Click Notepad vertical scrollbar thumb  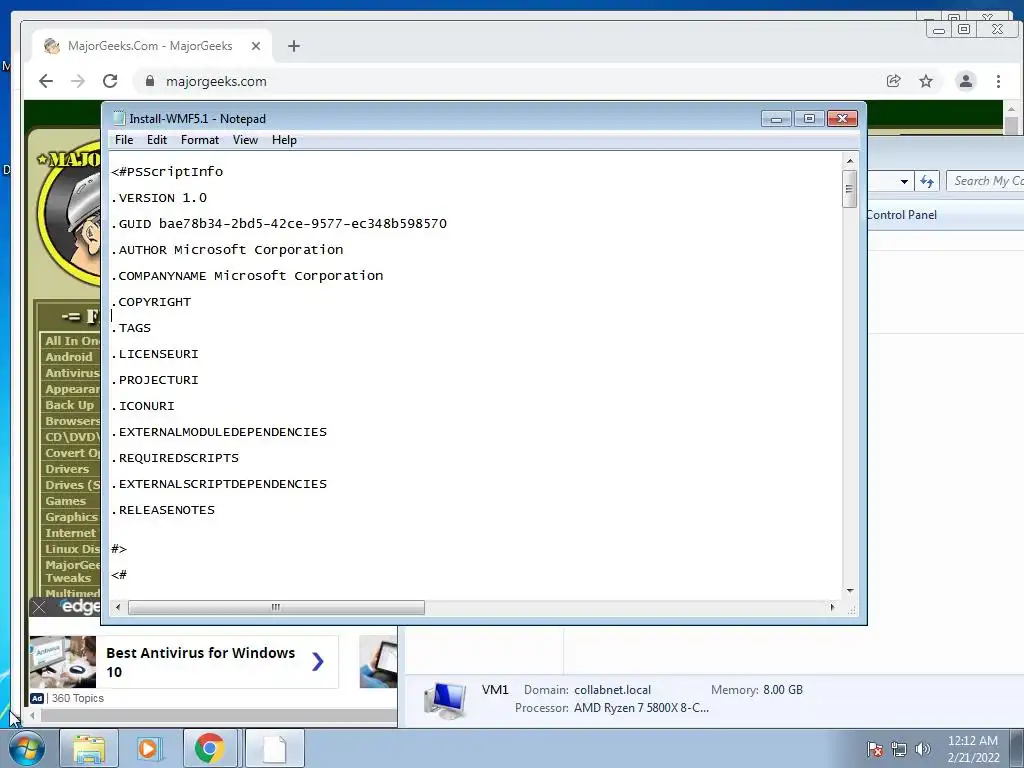(x=850, y=189)
